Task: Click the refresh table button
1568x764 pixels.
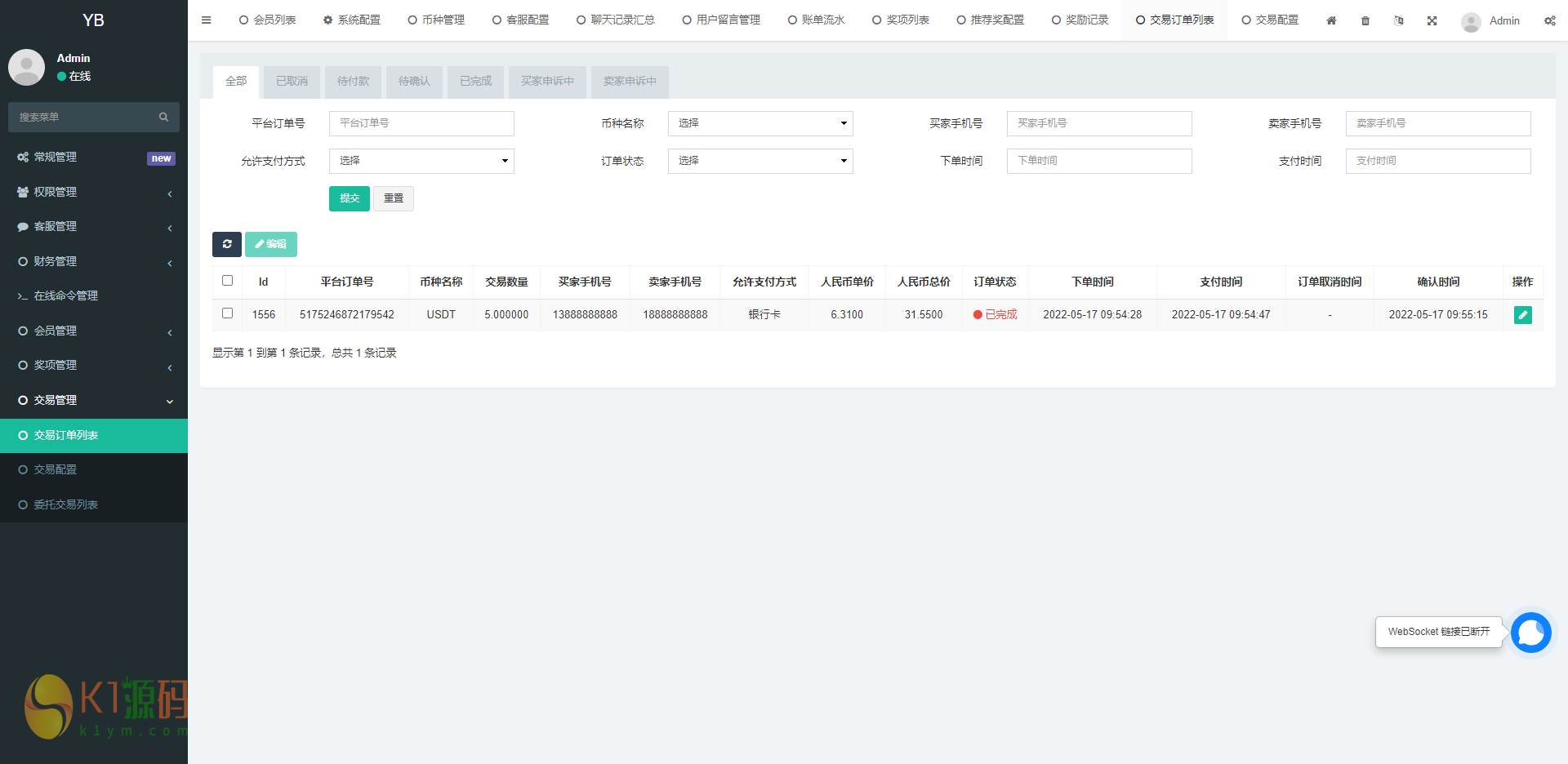Action: tap(227, 244)
